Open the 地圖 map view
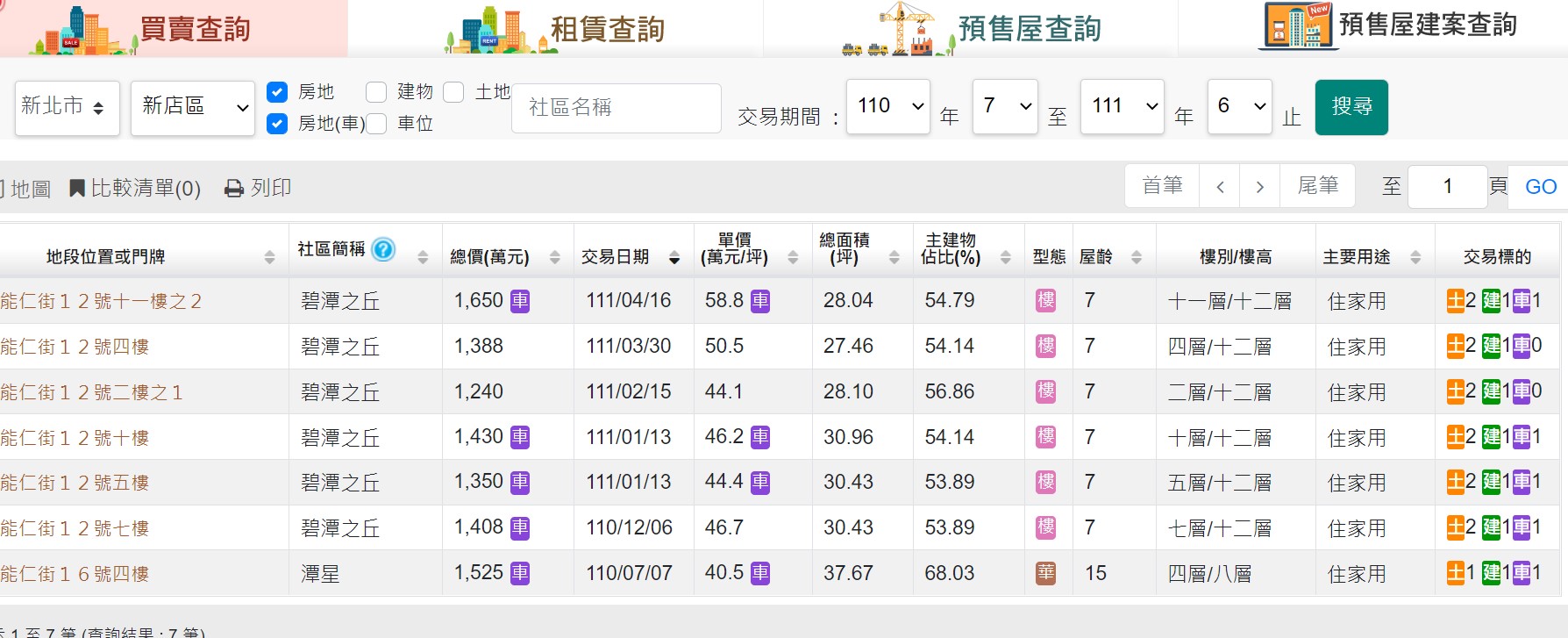The height and width of the screenshot is (638, 1568). 25,189
